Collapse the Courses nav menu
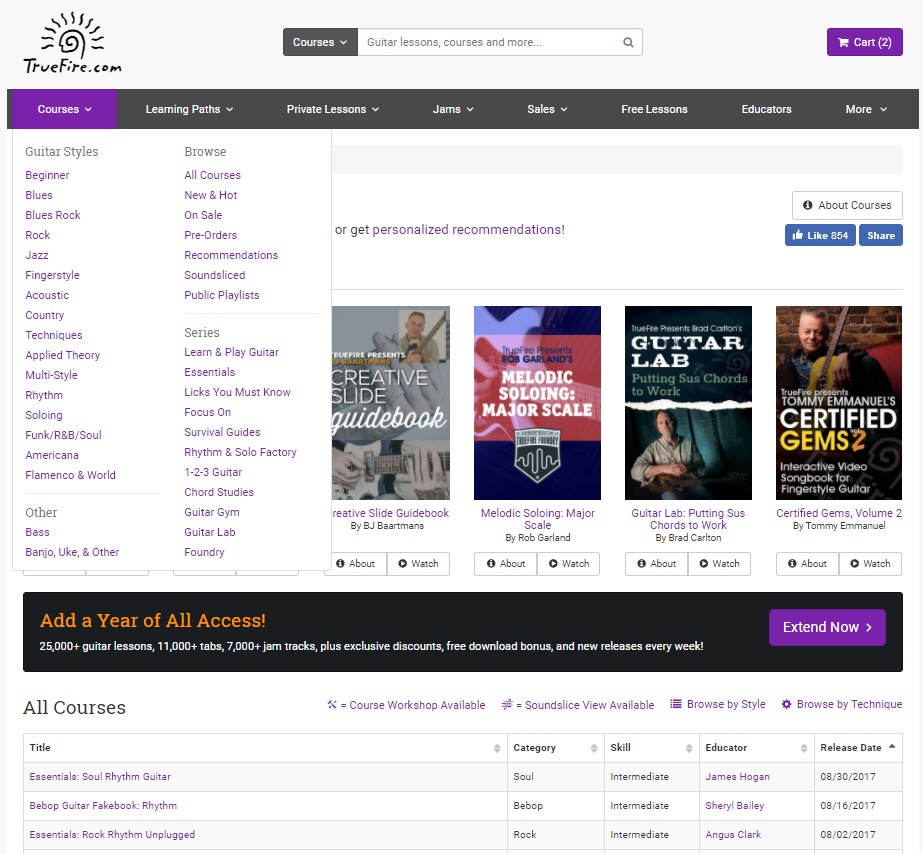 point(64,109)
